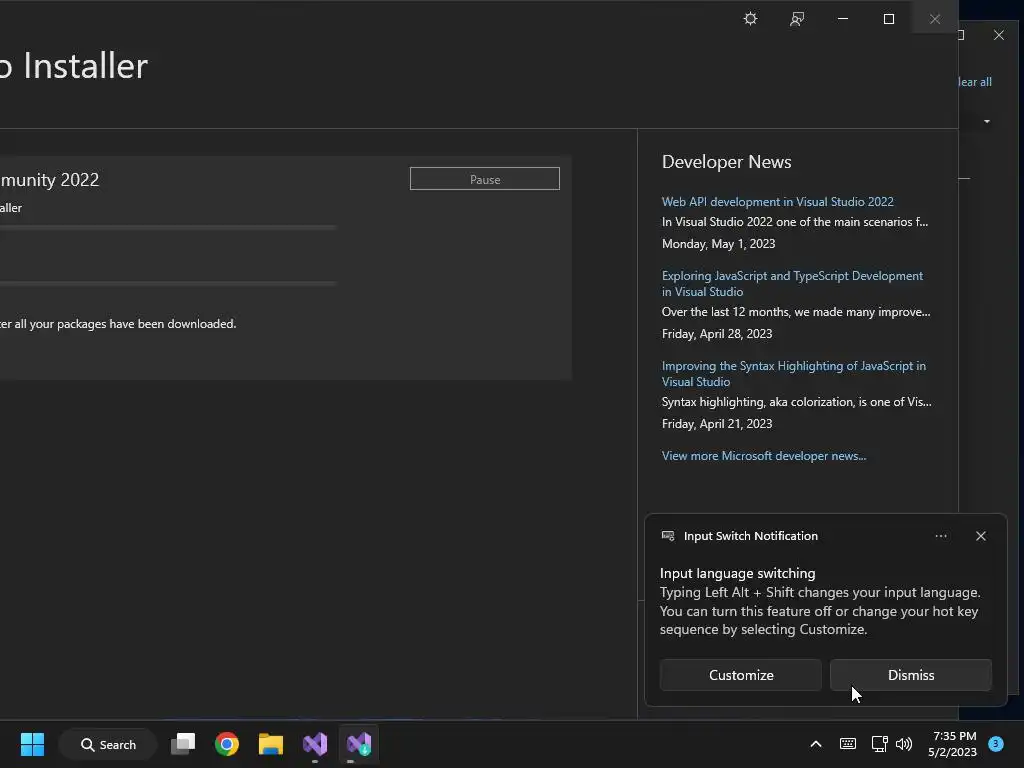Click the touch keyboard tray icon
This screenshot has height=768, width=1024.
(x=848, y=744)
